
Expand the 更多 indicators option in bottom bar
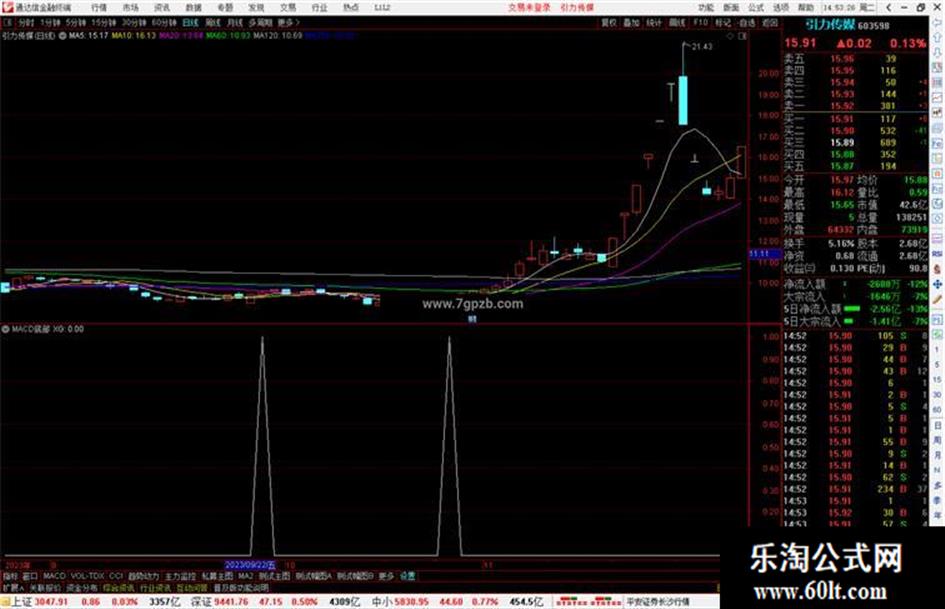point(386,576)
